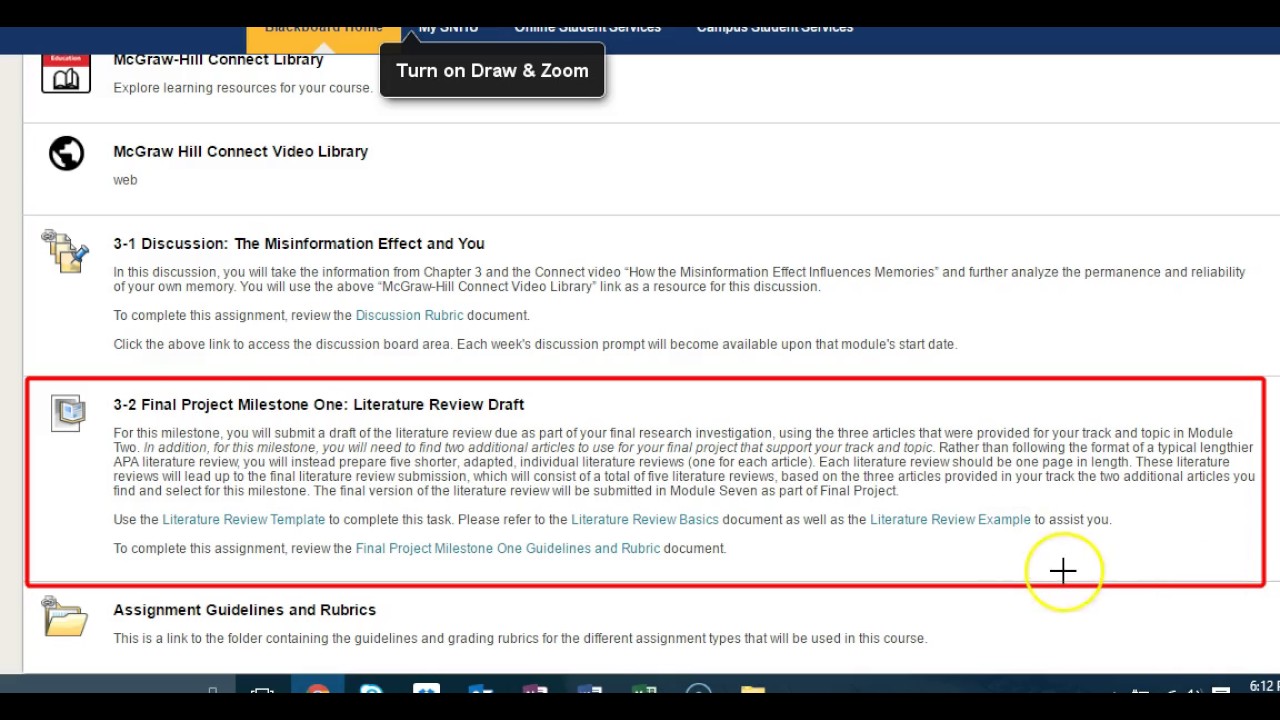1280x720 pixels.
Task: Click the 3-2 Final Project assignment icon
Action: (x=68, y=411)
